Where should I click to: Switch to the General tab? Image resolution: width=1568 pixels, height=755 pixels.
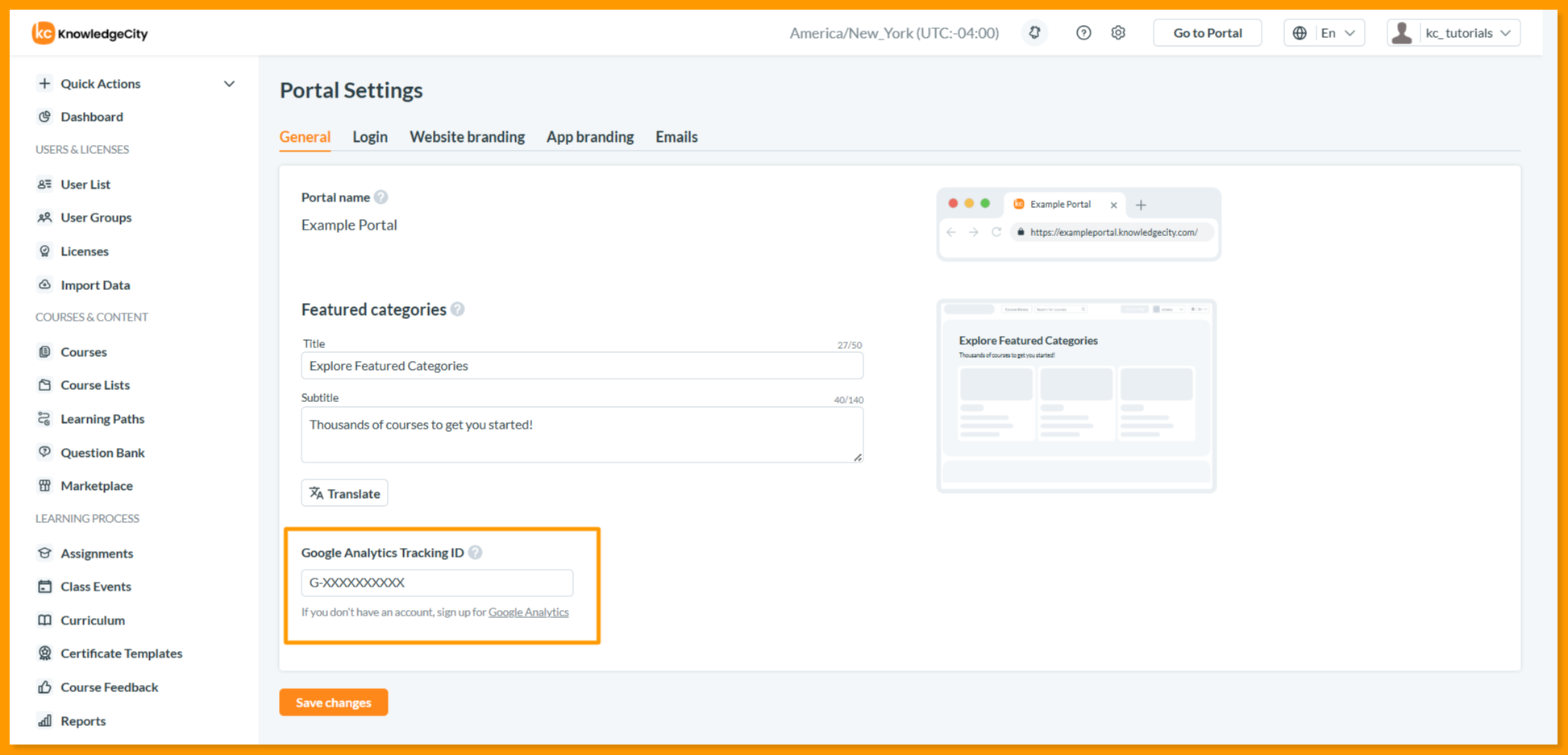tap(305, 137)
